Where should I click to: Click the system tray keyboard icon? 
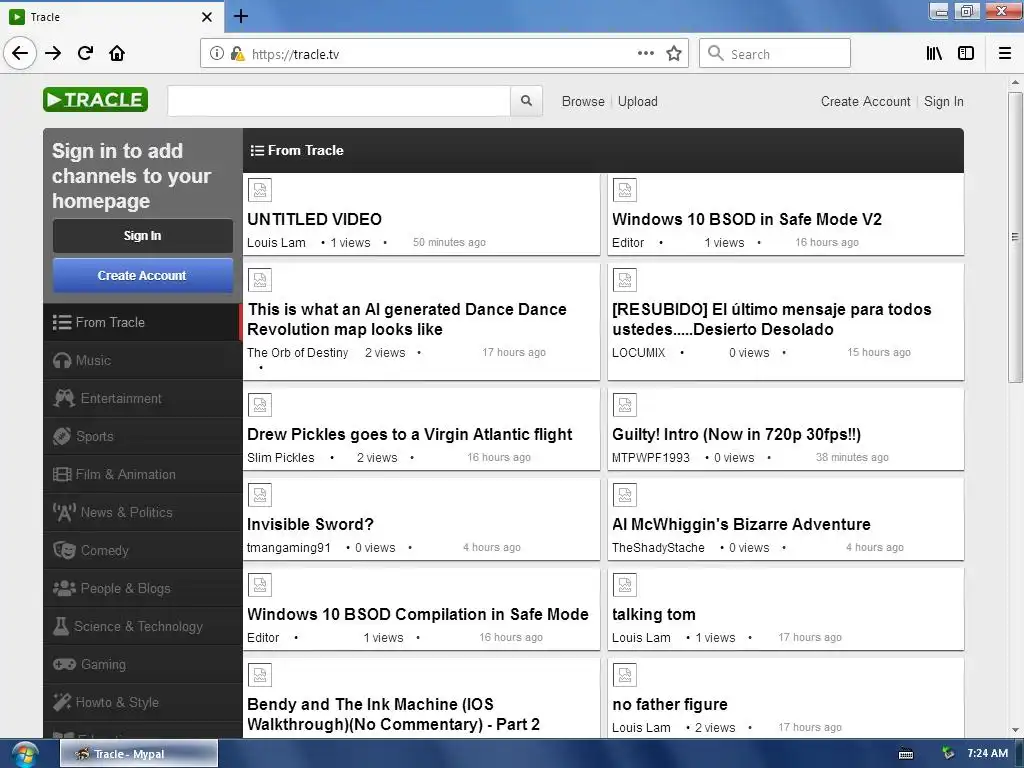pyautogui.click(x=906, y=754)
